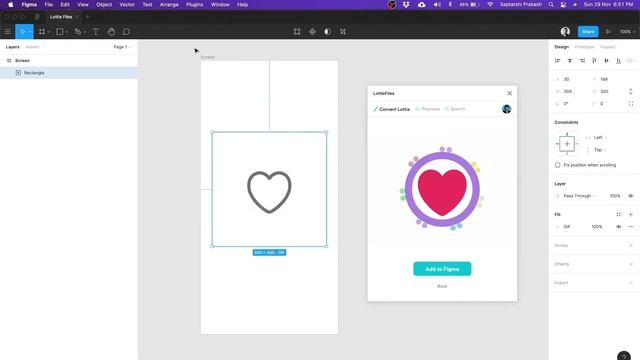Open the Preview tab in LottieFiles

point(427,109)
